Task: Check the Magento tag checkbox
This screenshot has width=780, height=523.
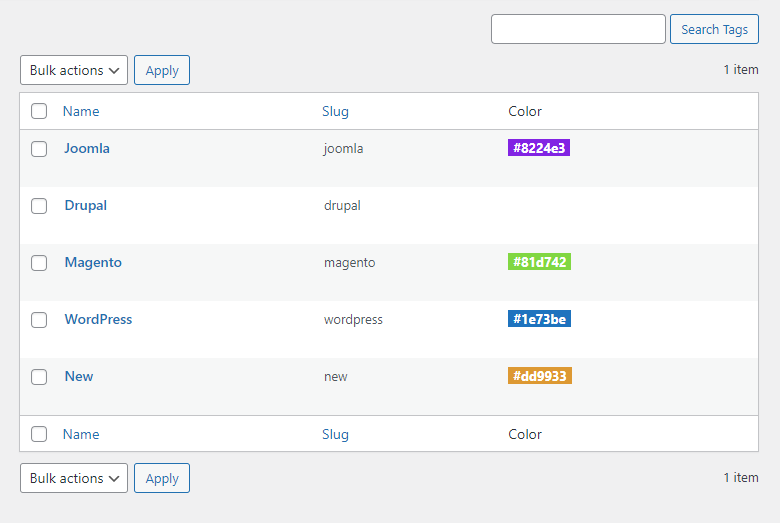Action: (x=39, y=263)
